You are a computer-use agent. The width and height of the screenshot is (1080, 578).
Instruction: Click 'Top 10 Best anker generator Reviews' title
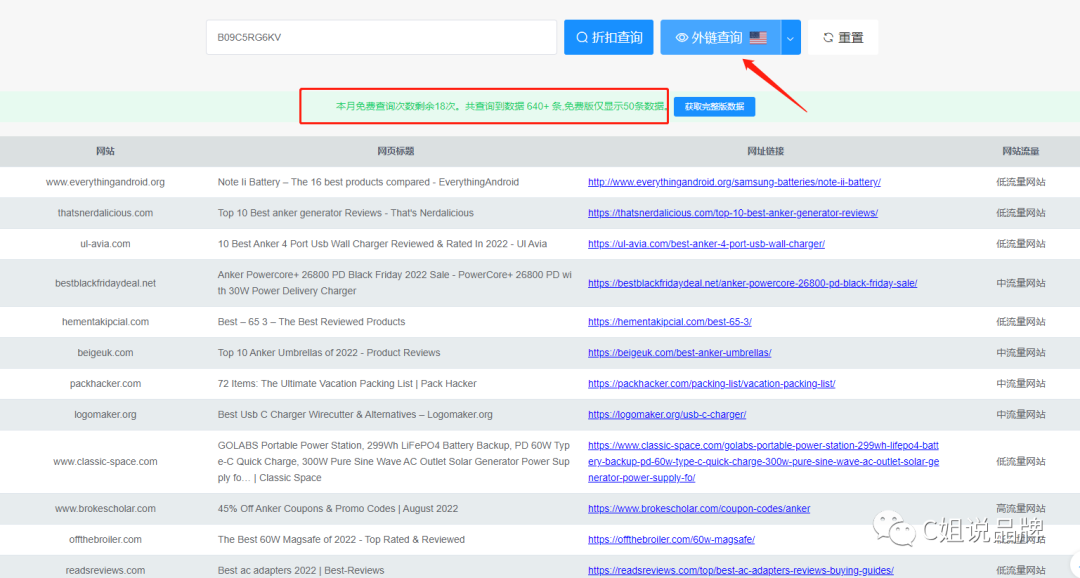346,213
